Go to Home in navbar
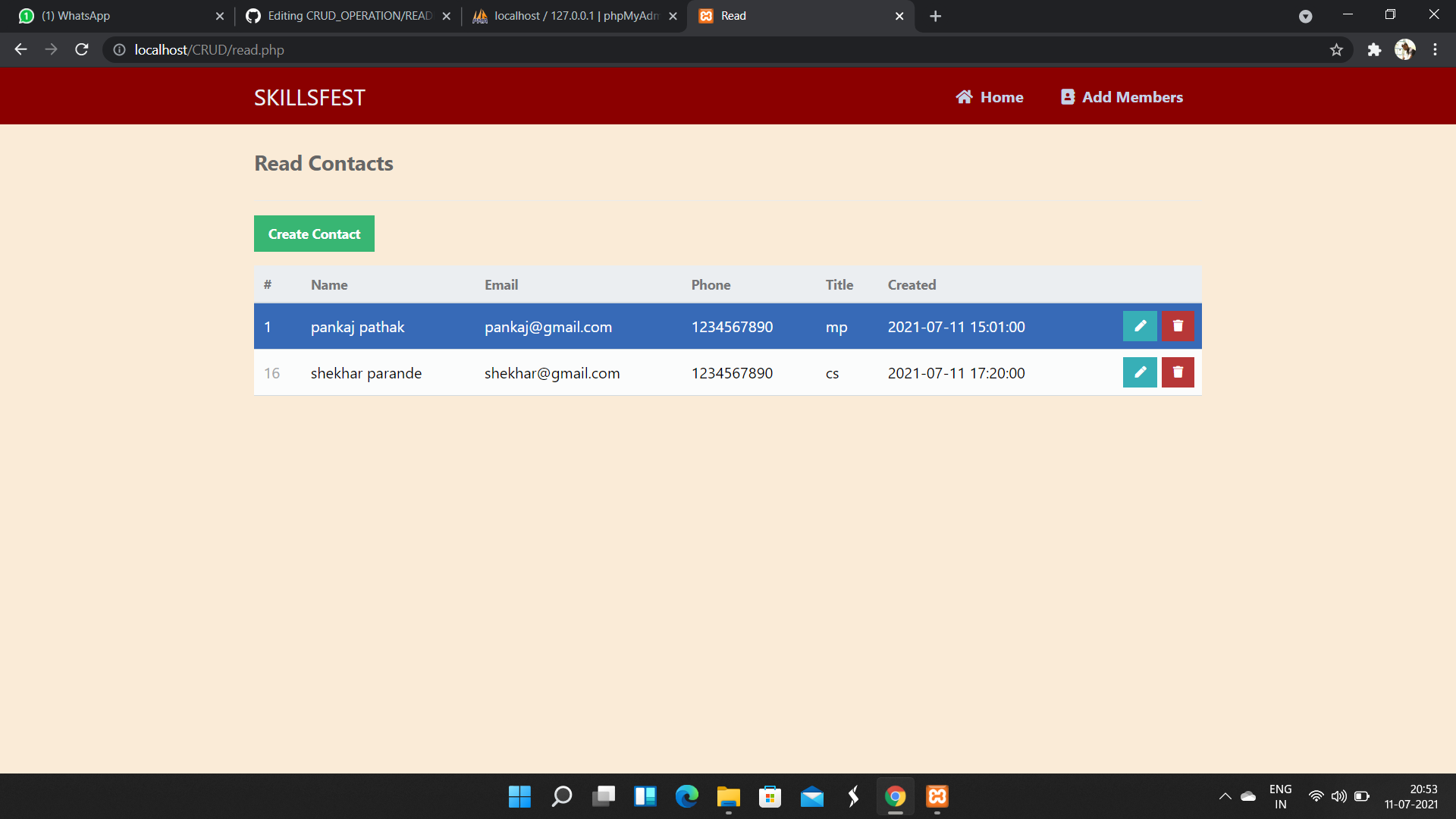 tap(990, 97)
